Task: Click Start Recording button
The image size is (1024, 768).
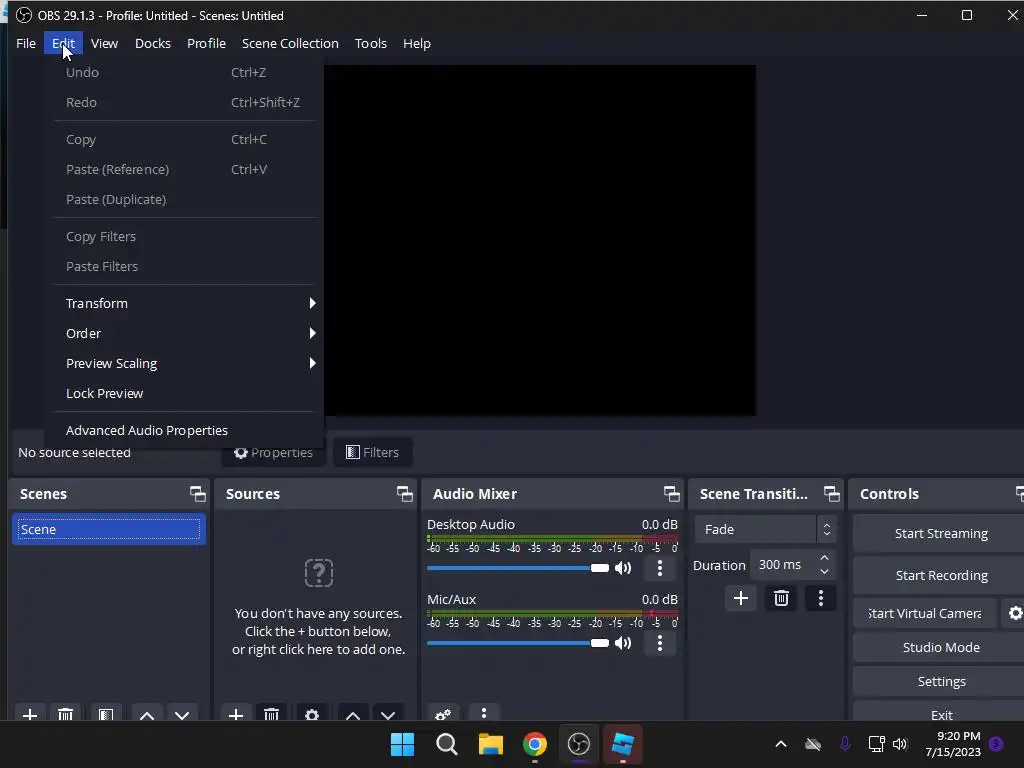Action: coord(940,575)
